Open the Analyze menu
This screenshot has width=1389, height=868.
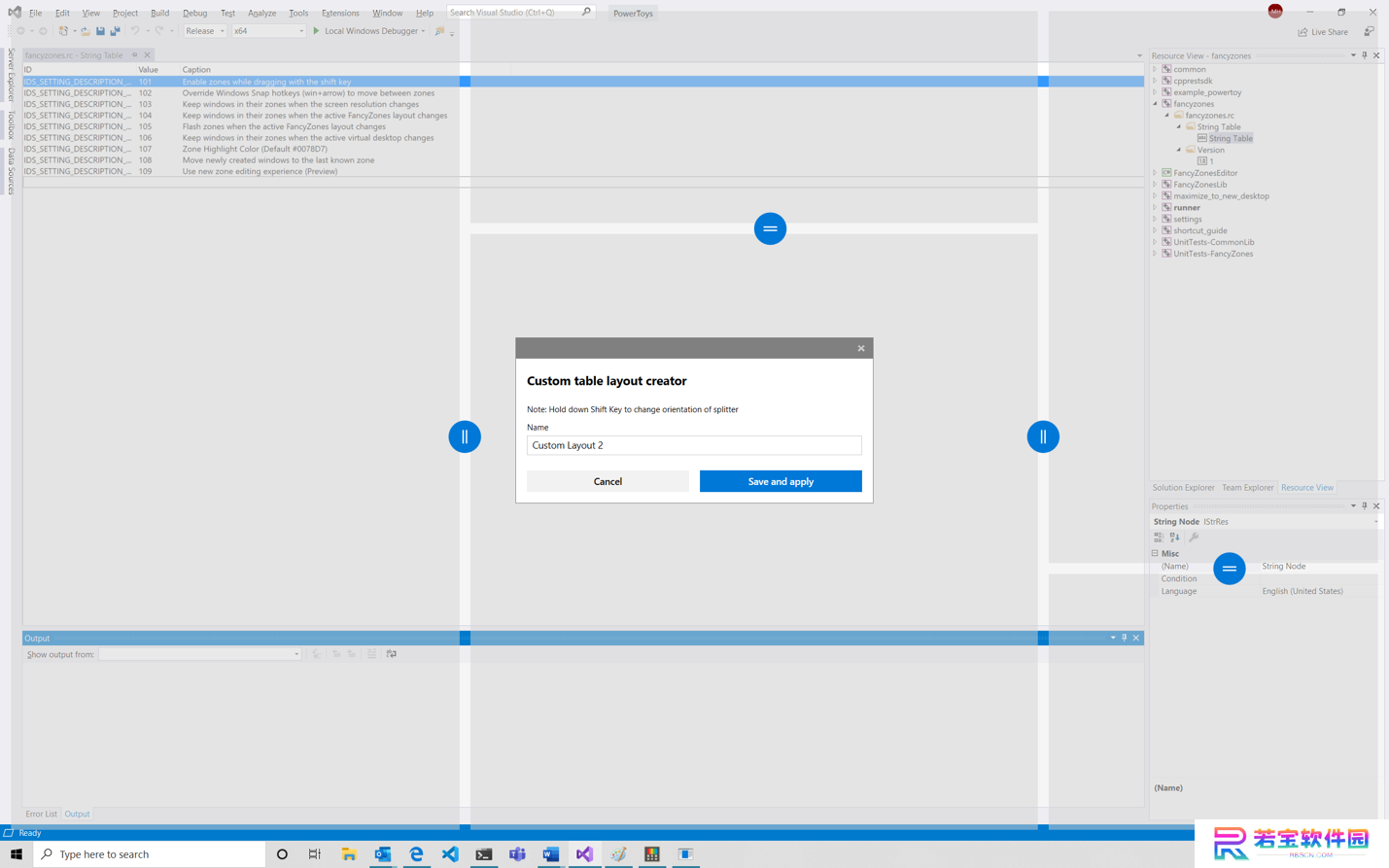[261, 13]
